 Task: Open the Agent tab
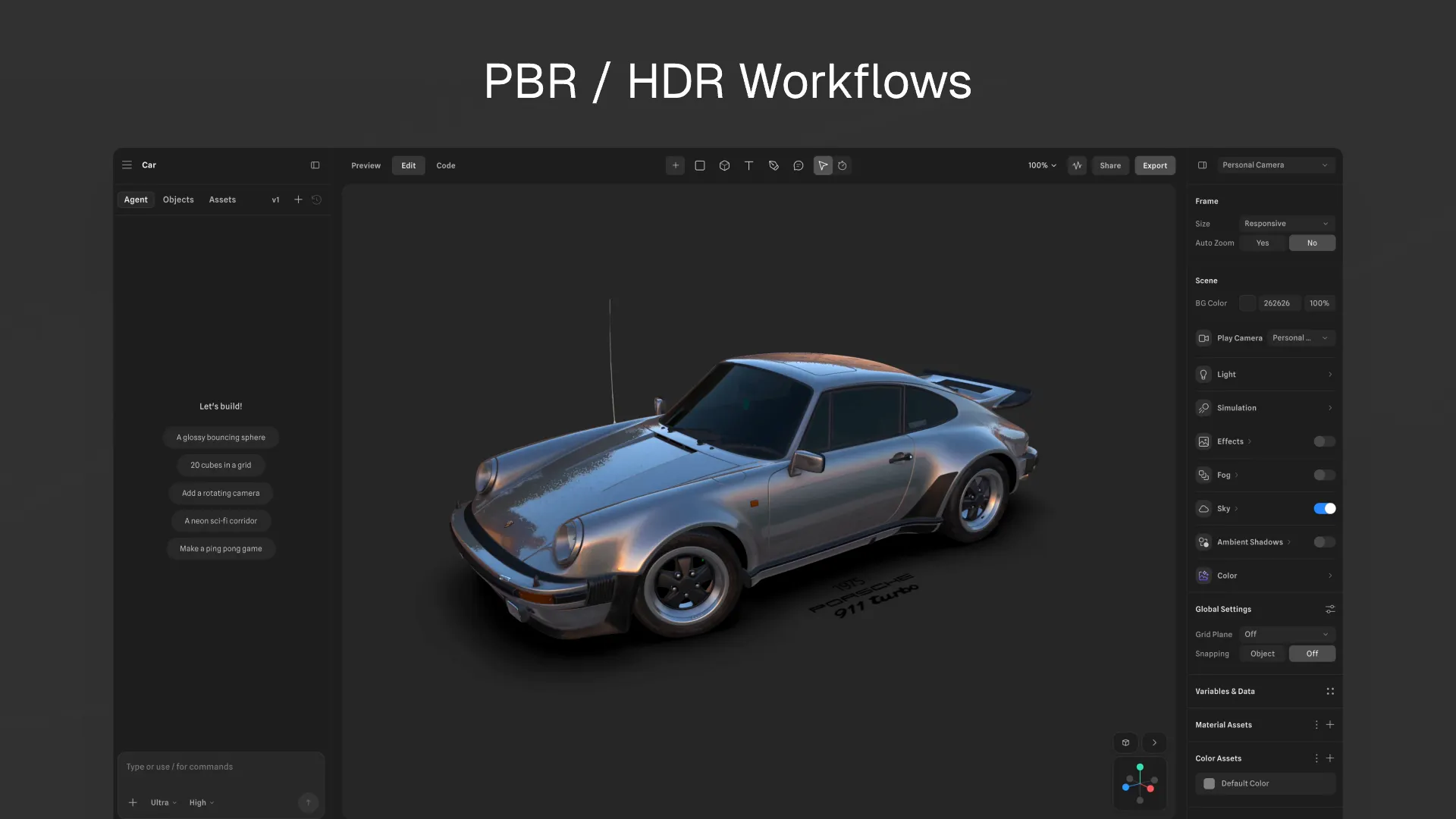(x=136, y=199)
